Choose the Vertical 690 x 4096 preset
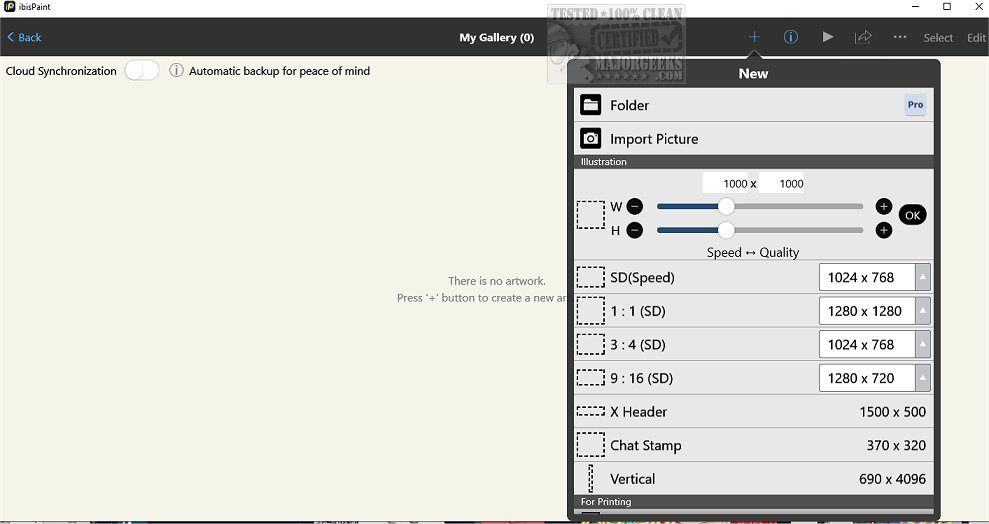The width and height of the screenshot is (989, 524). click(754, 479)
